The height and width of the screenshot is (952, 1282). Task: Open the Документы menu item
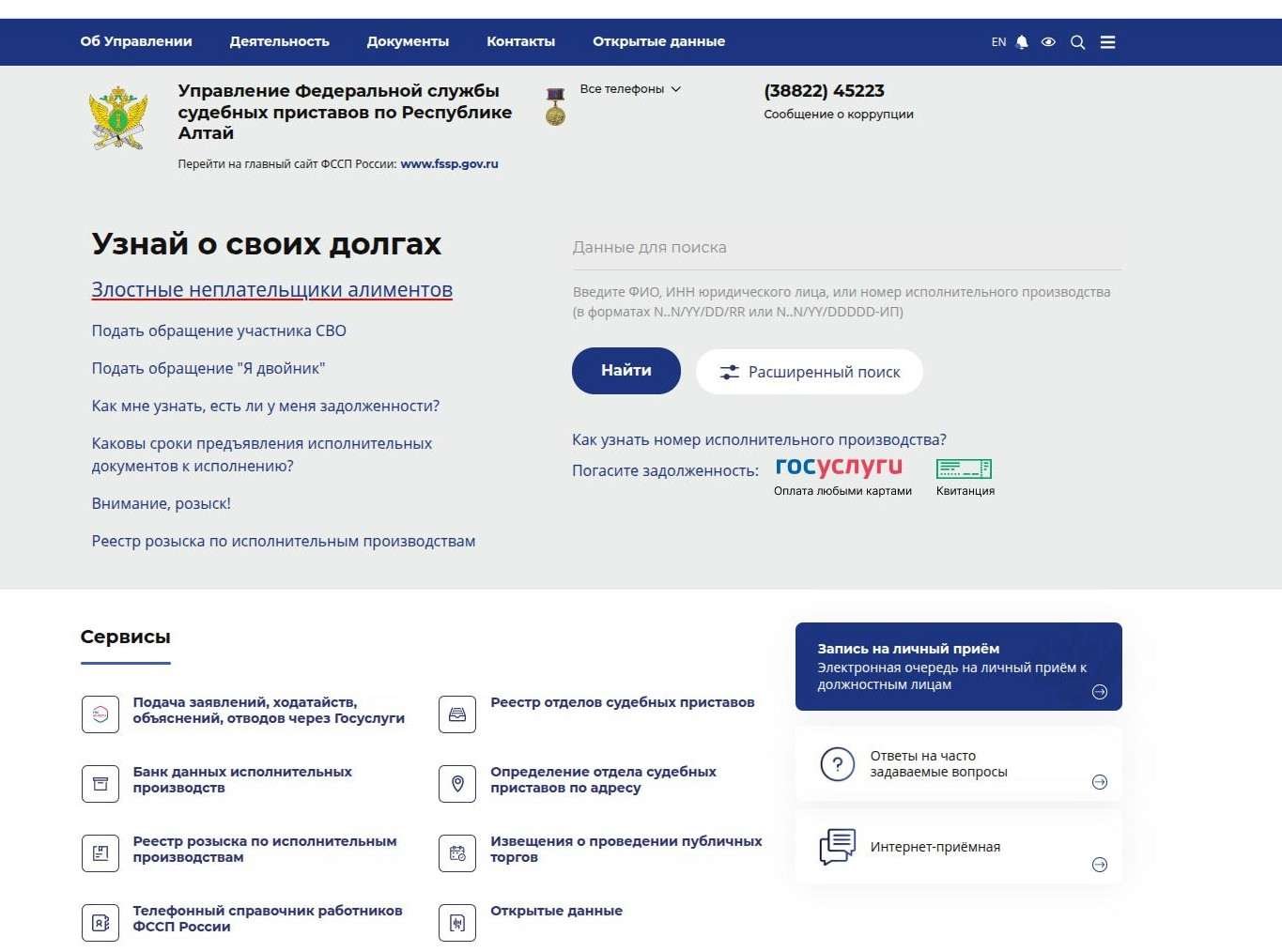[x=408, y=41]
